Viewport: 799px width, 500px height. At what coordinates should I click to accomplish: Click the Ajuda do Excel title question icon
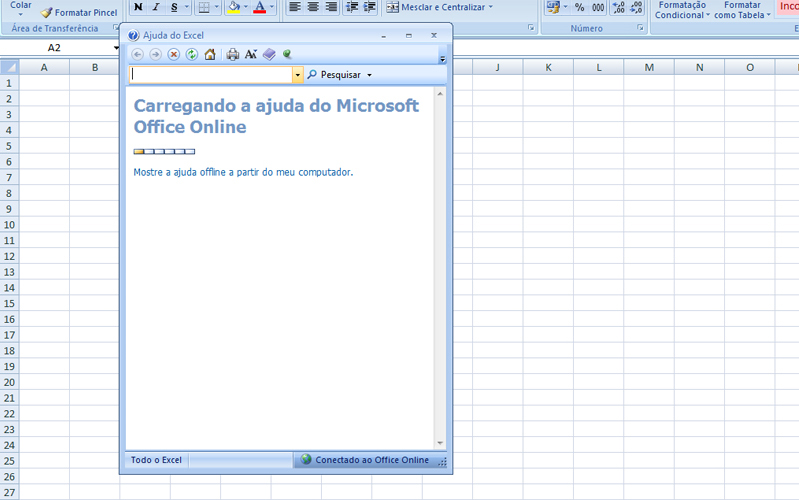click(134, 35)
